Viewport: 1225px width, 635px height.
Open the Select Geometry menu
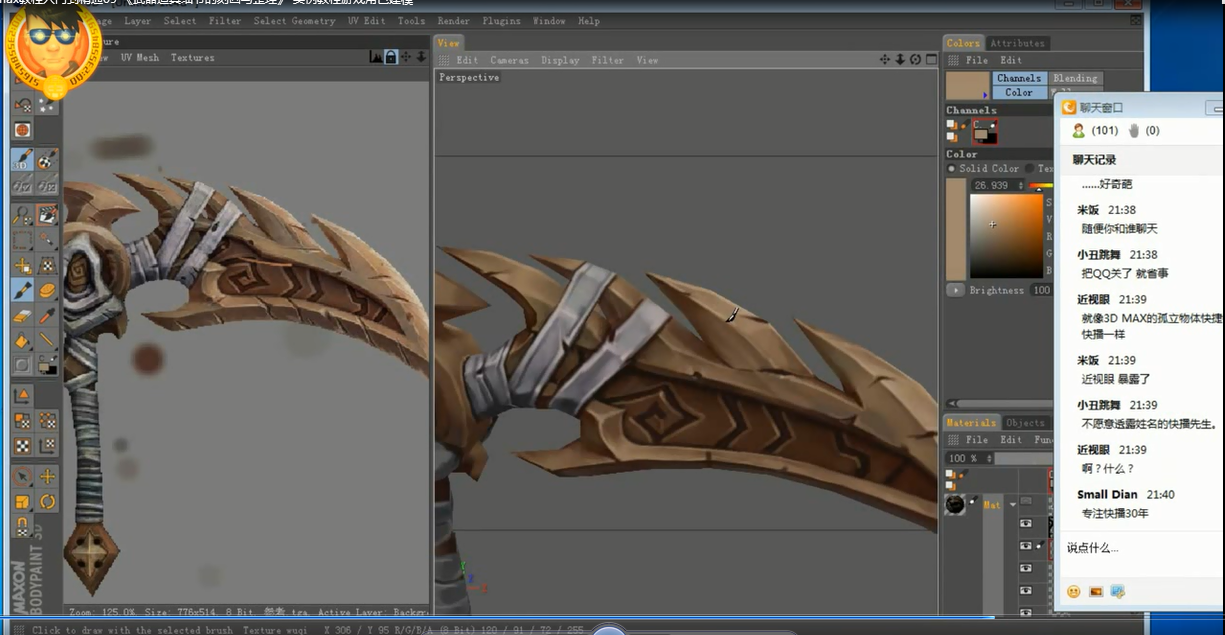coord(294,21)
